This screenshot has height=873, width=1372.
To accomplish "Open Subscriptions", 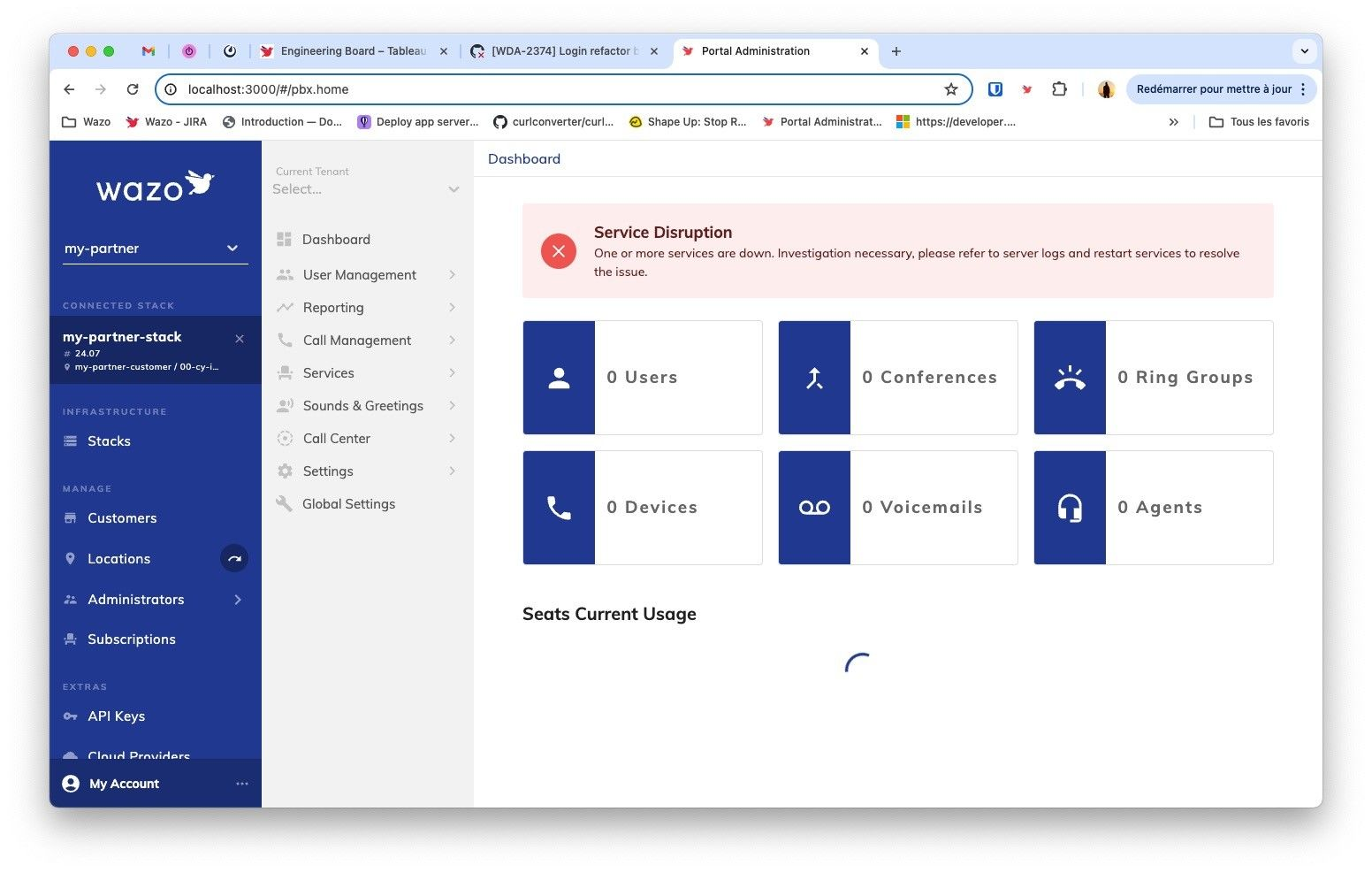I will click(x=132, y=639).
